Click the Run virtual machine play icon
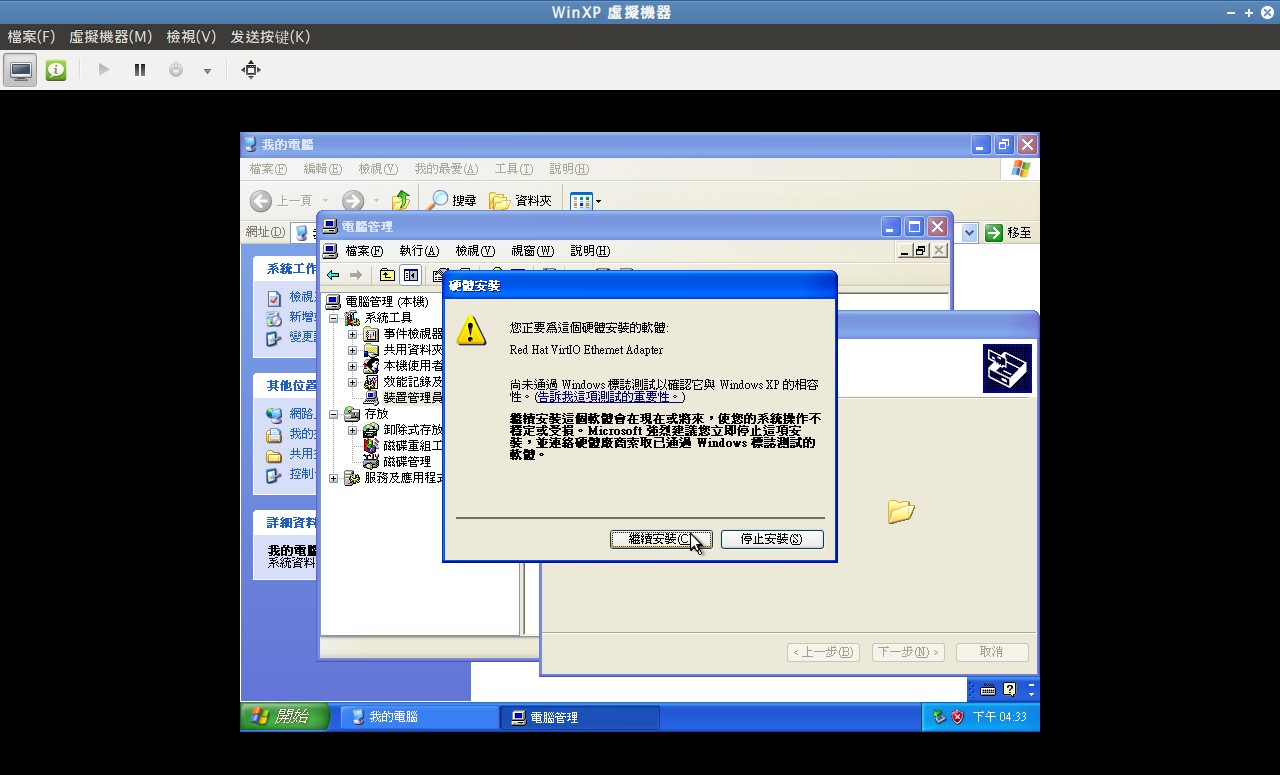 104,70
